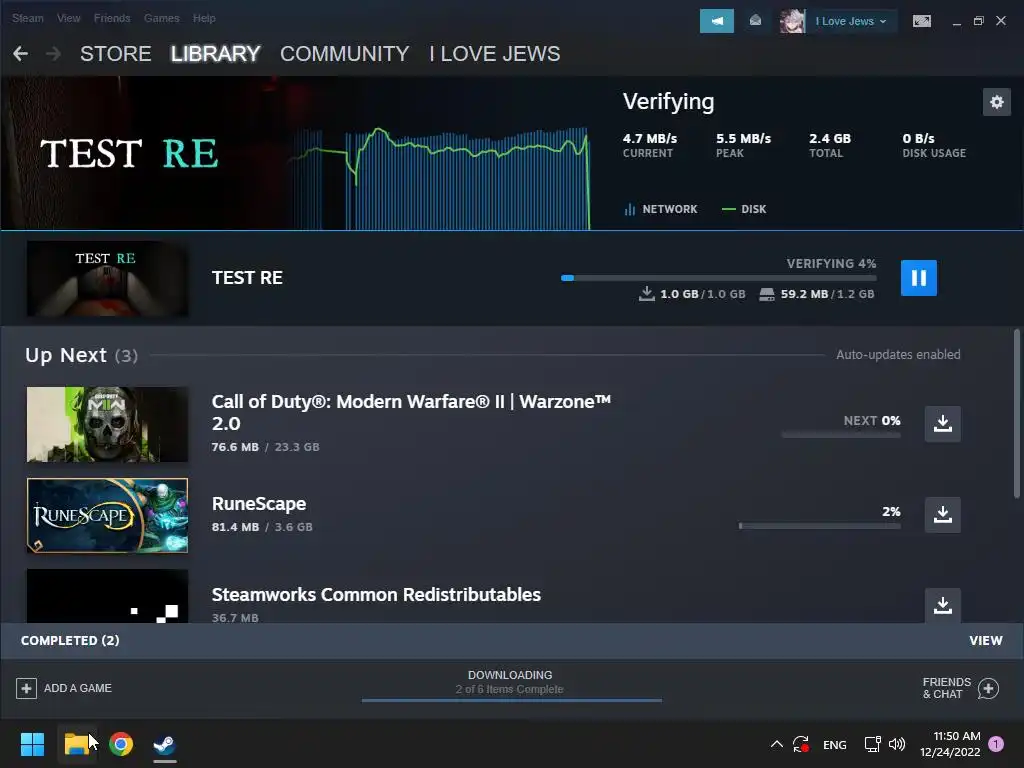1024x768 pixels.
Task: Click the RuneScape 2% progress bar
Action: pyautogui.click(x=820, y=526)
